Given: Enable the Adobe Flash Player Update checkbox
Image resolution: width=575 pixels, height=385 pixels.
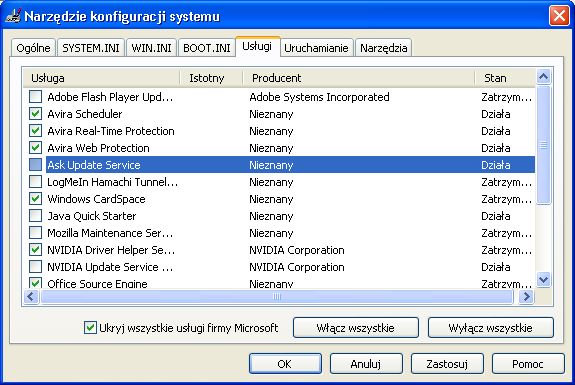Looking at the screenshot, I should [35, 97].
